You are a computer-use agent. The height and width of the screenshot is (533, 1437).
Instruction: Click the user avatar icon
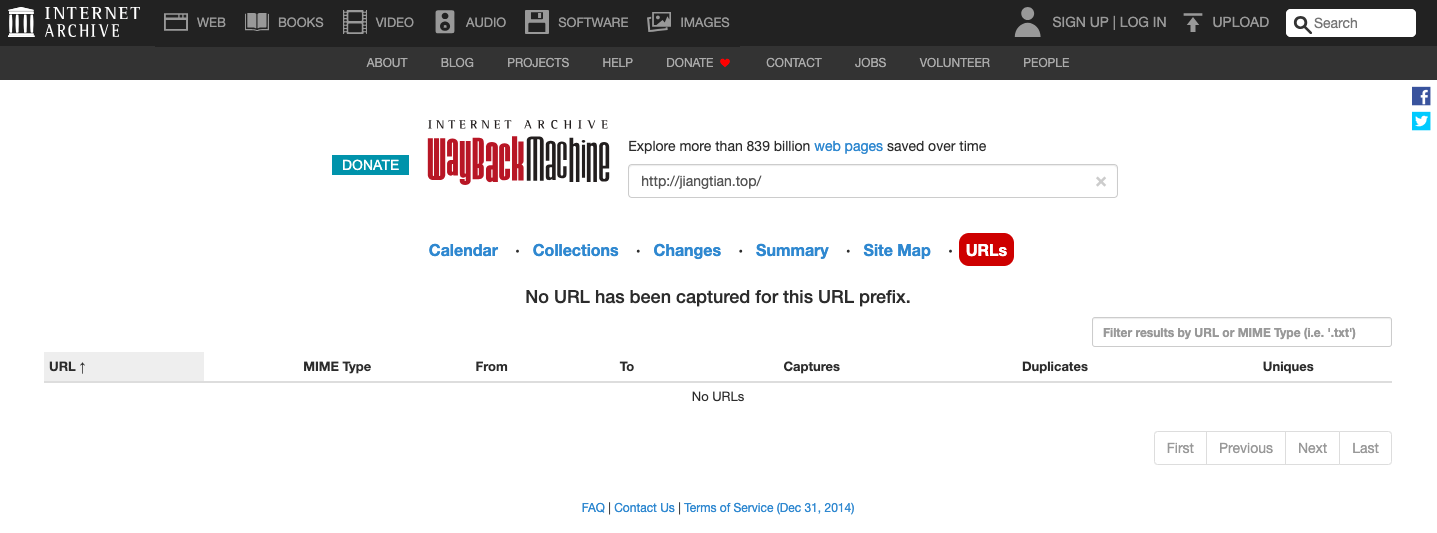[x=1027, y=22]
